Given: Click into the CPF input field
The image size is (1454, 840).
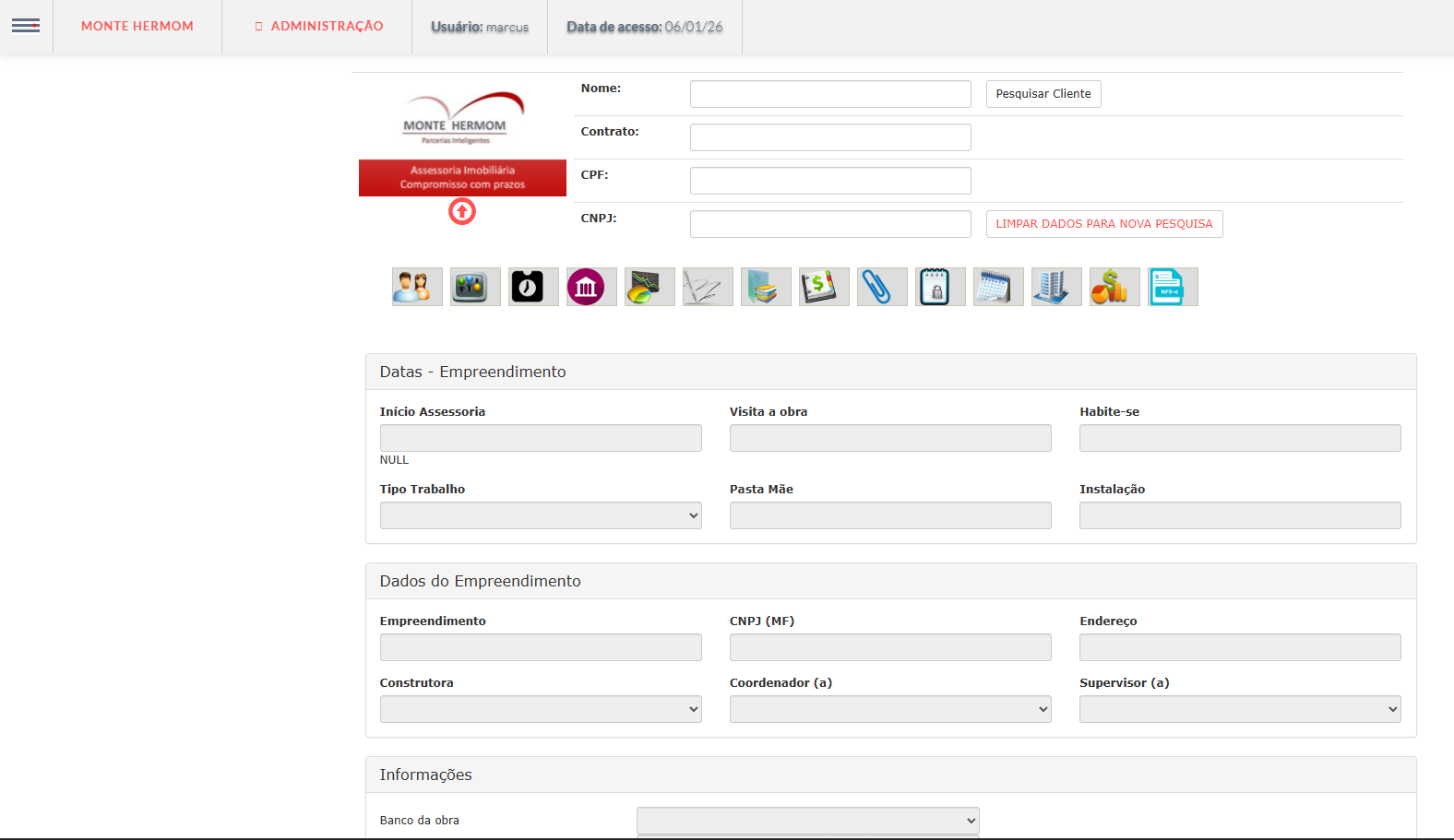Looking at the screenshot, I should tap(830, 181).
